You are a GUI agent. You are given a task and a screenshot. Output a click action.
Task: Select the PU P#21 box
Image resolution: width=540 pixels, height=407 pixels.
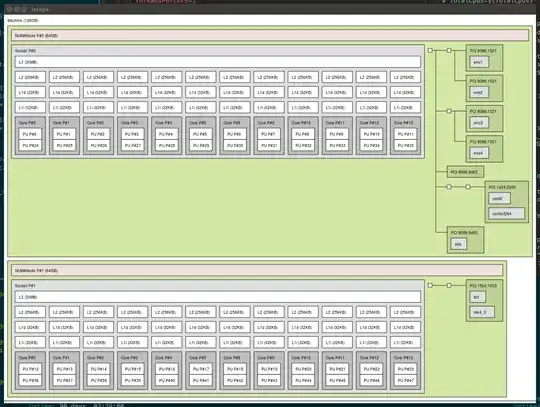337,369
